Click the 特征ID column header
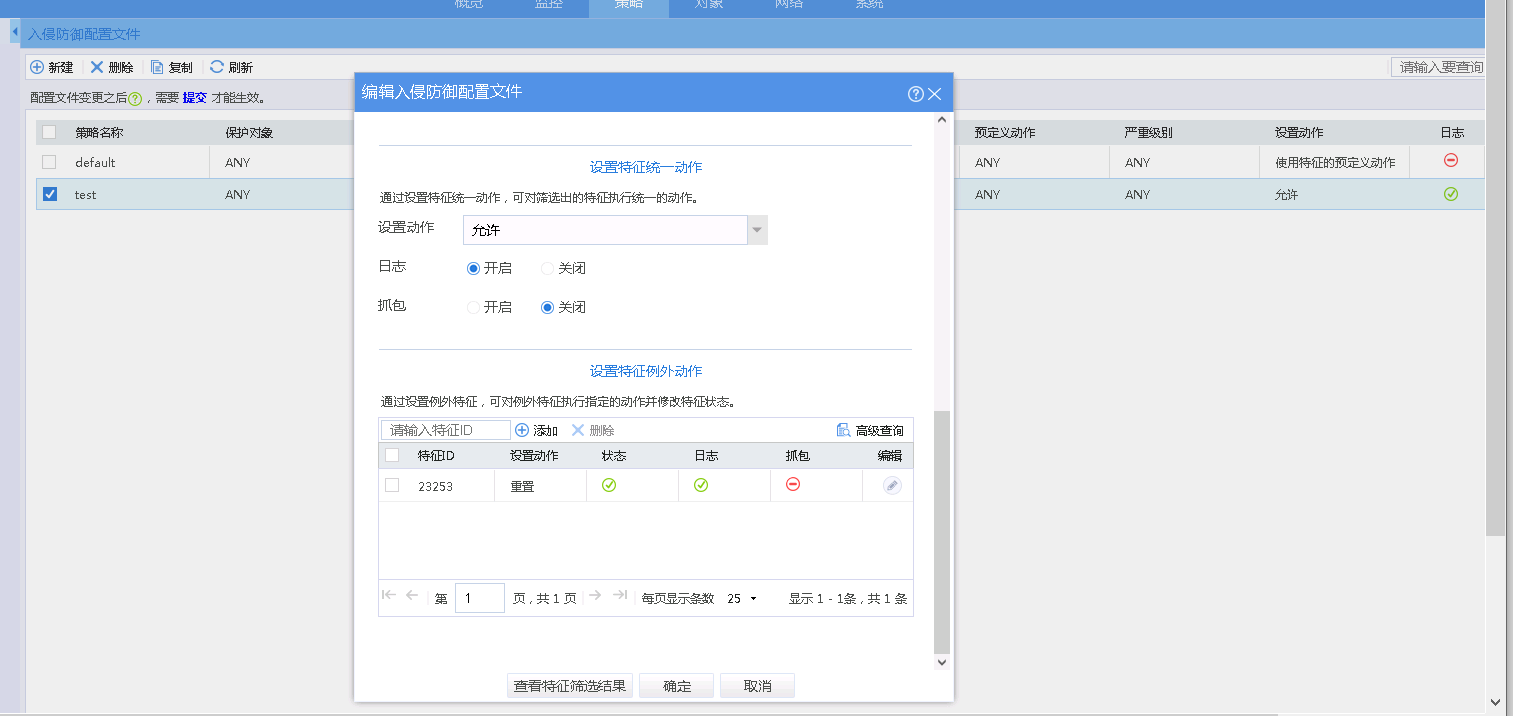 coord(436,456)
